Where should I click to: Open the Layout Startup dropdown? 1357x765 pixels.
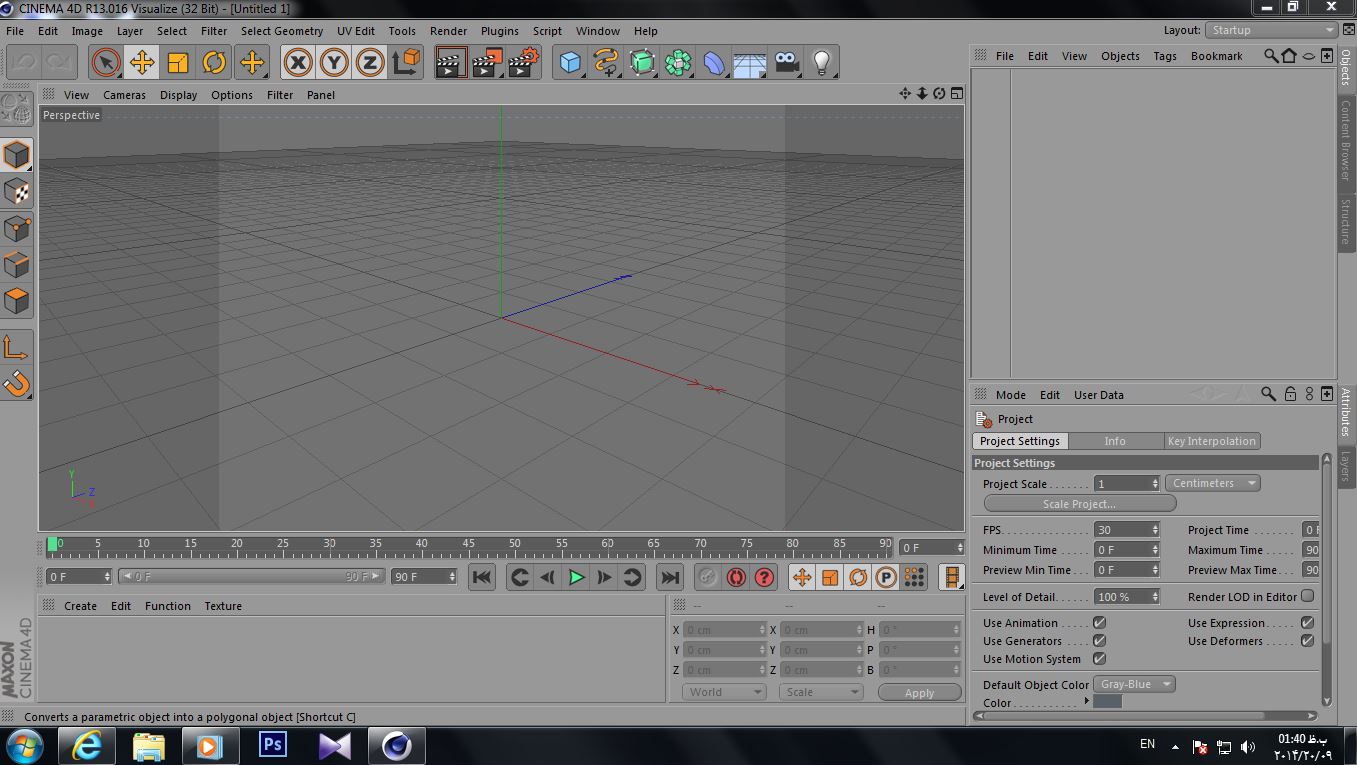click(1271, 30)
